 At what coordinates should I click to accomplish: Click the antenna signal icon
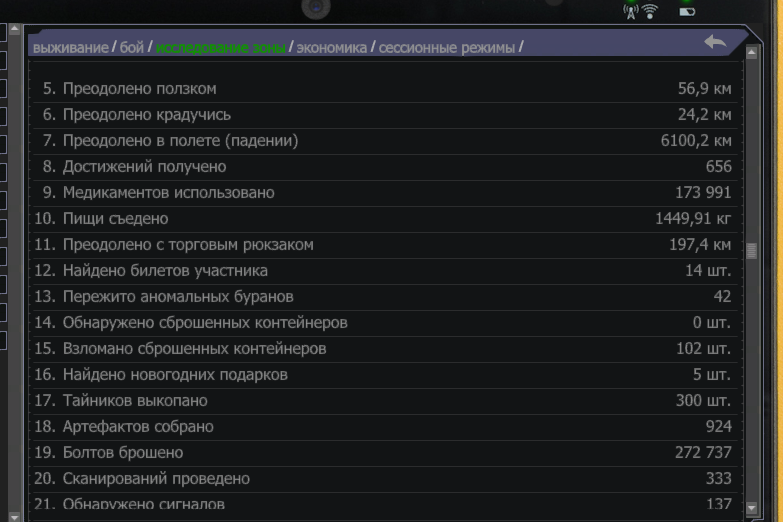click(631, 11)
